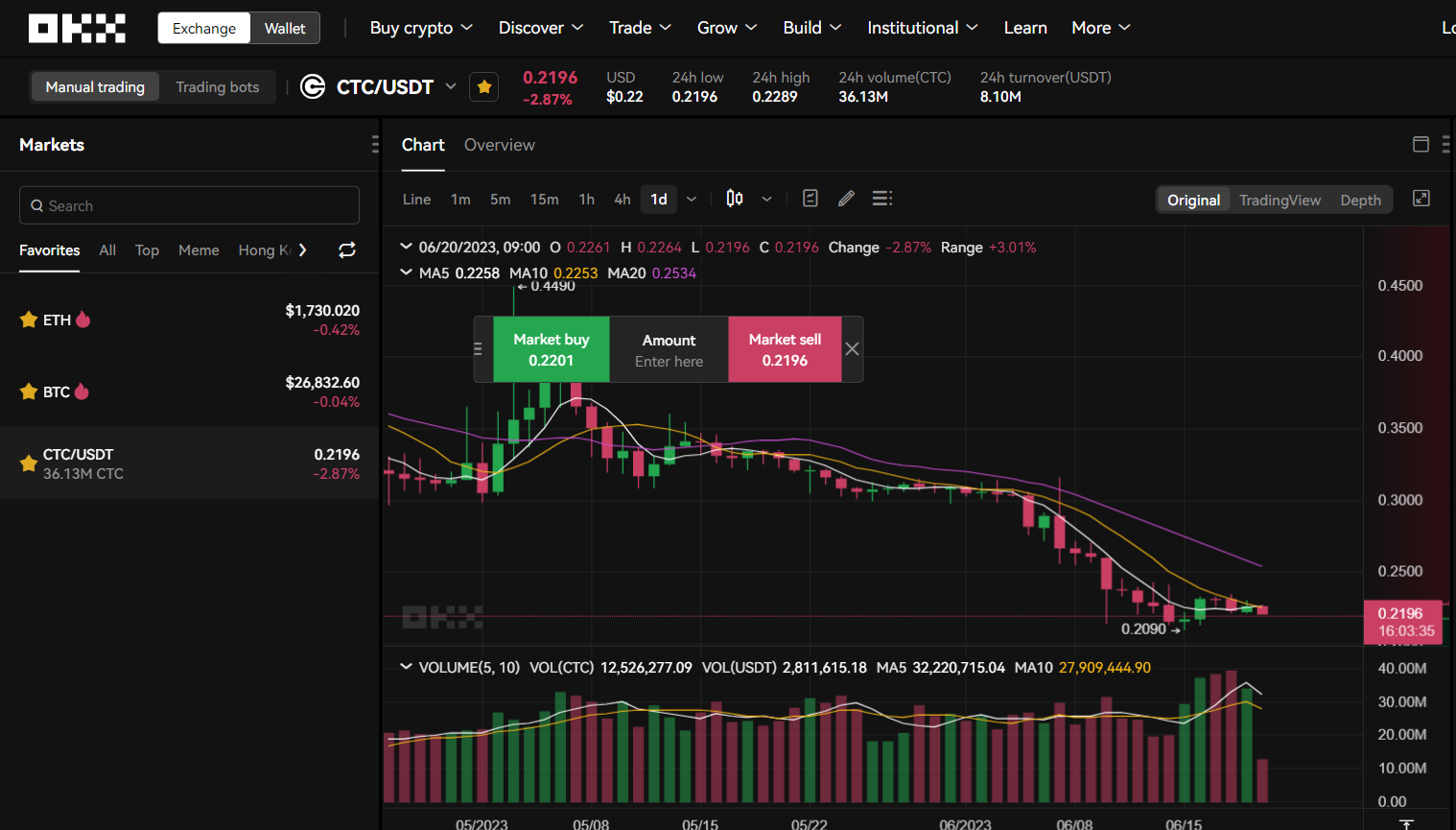The height and width of the screenshot is (830, 1456).
Task: Click the star icon next to ETH
Action: 29,320
